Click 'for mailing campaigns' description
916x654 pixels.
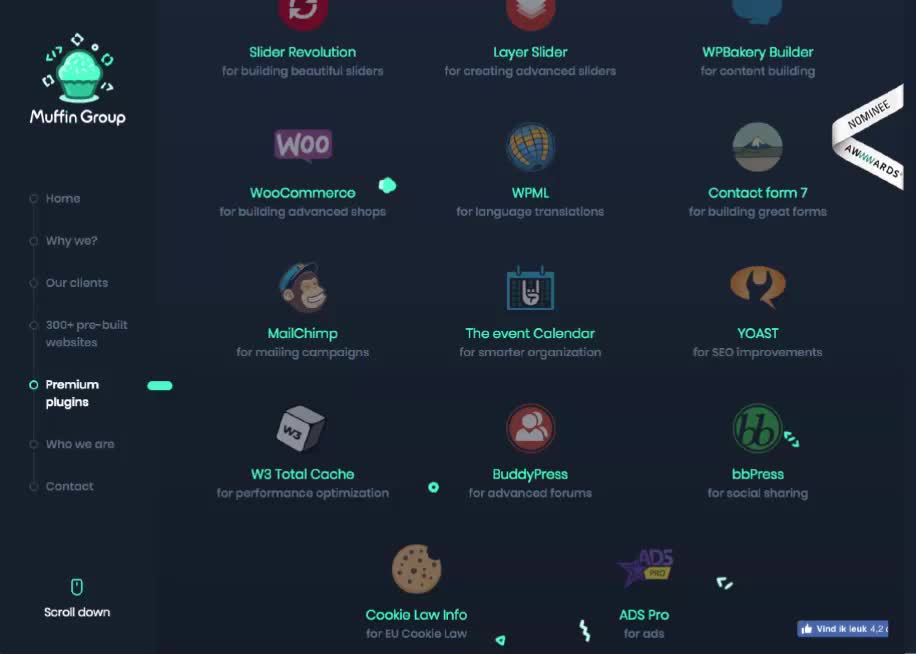(x=303, y=353)
